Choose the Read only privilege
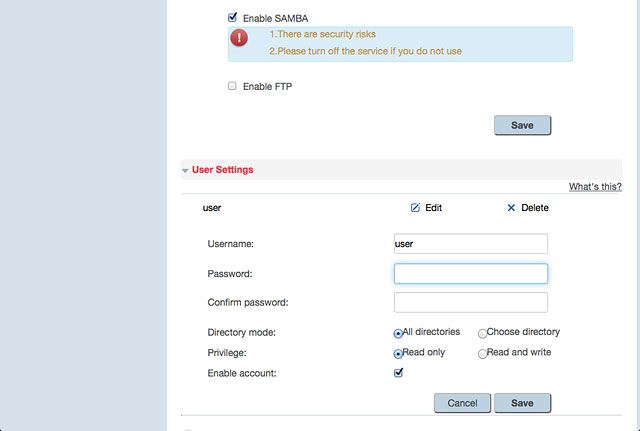The height and width of the screenshot is (431, 640). coord(398,354)
